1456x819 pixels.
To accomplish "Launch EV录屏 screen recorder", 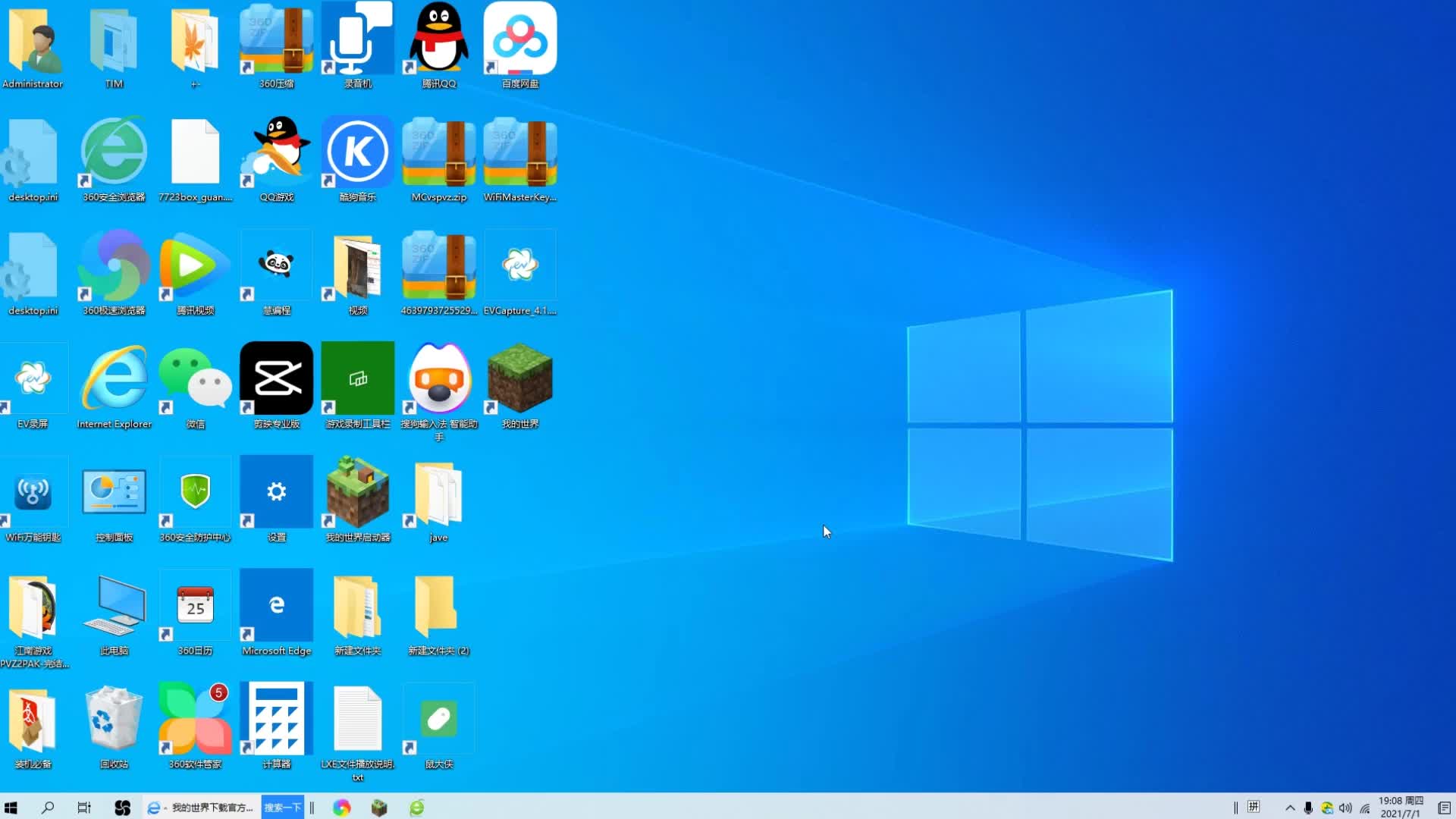I will pyautogui.click(x=33, y=386).
